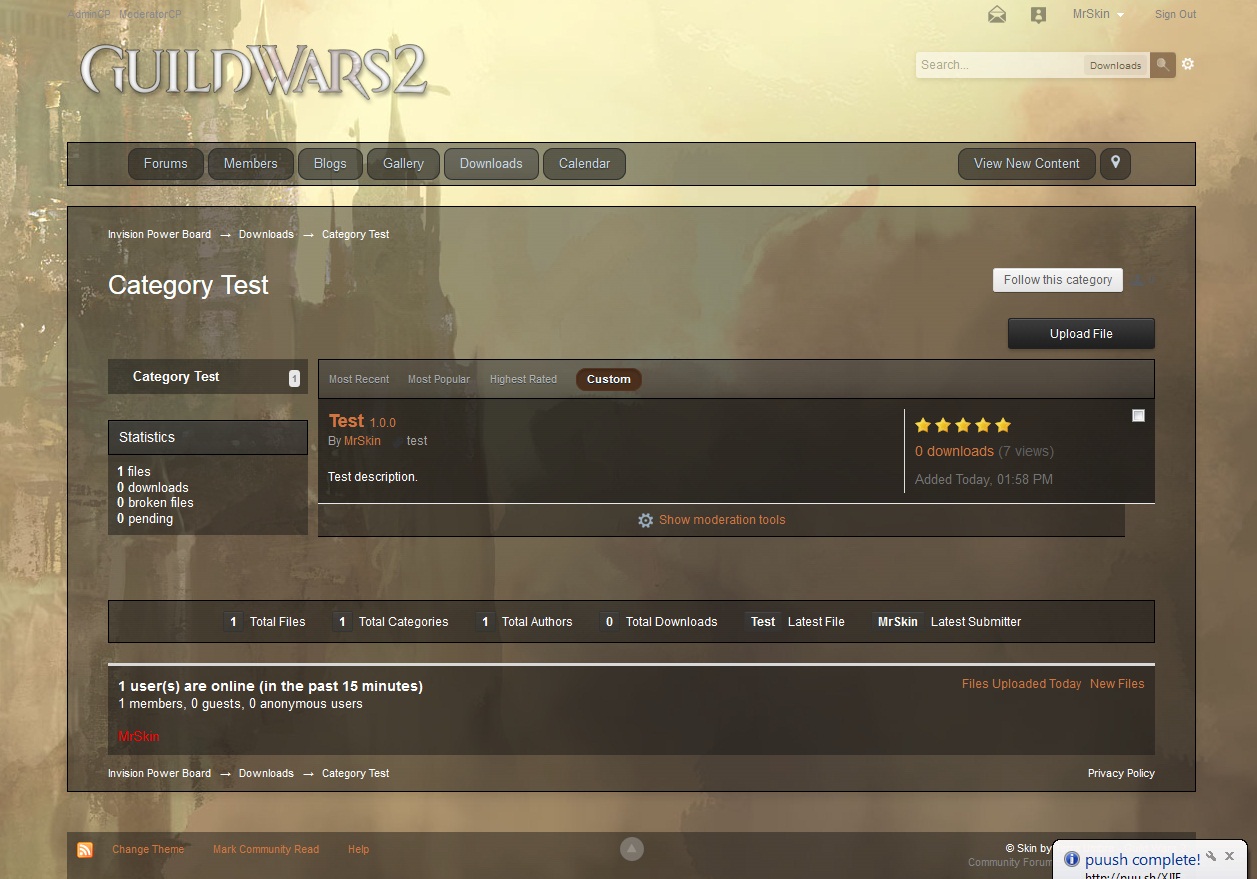Click the wrench icon in puush notification
1257x879 pixels.
1211,857
